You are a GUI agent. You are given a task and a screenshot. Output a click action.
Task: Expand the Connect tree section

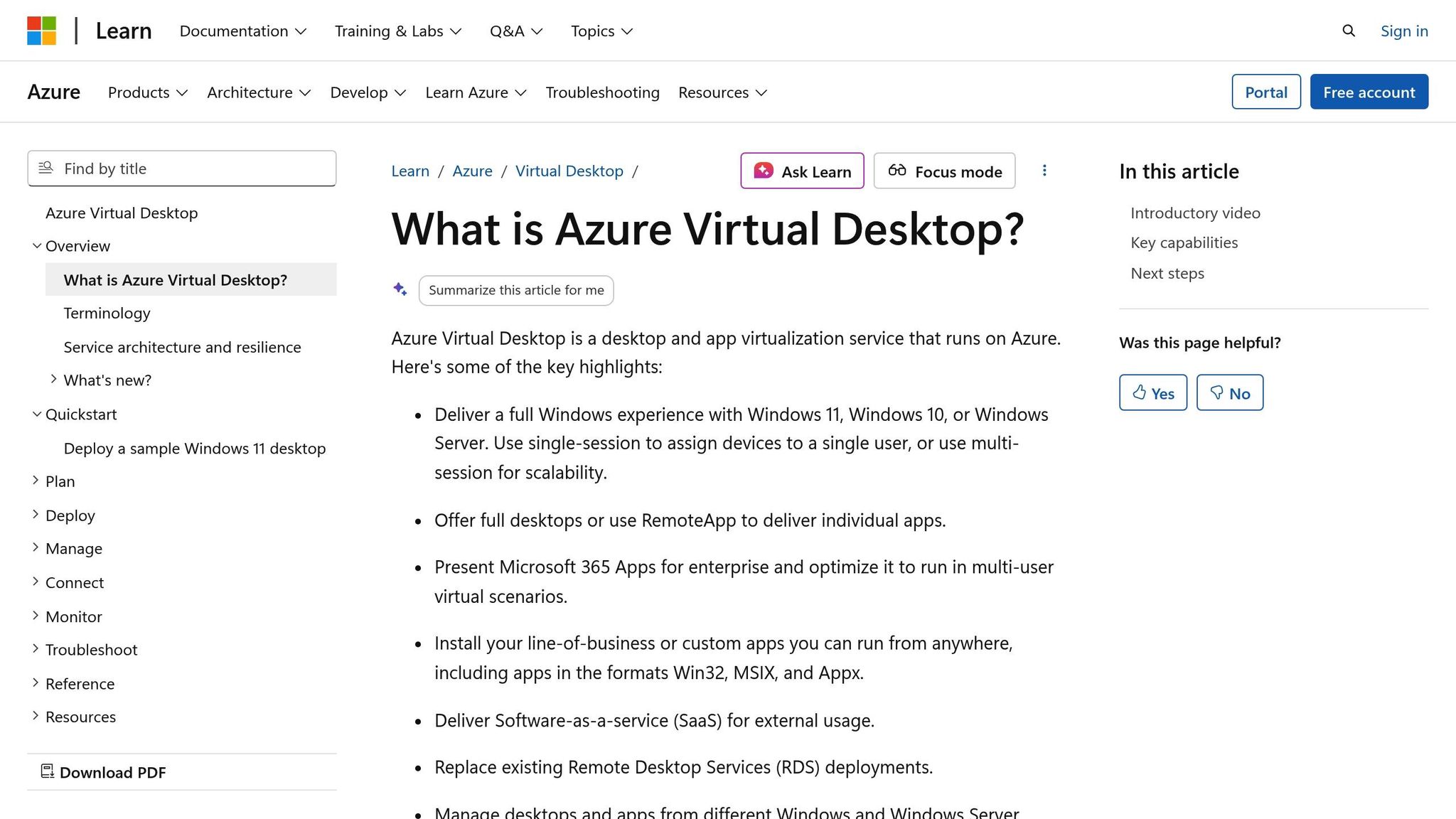68,583
